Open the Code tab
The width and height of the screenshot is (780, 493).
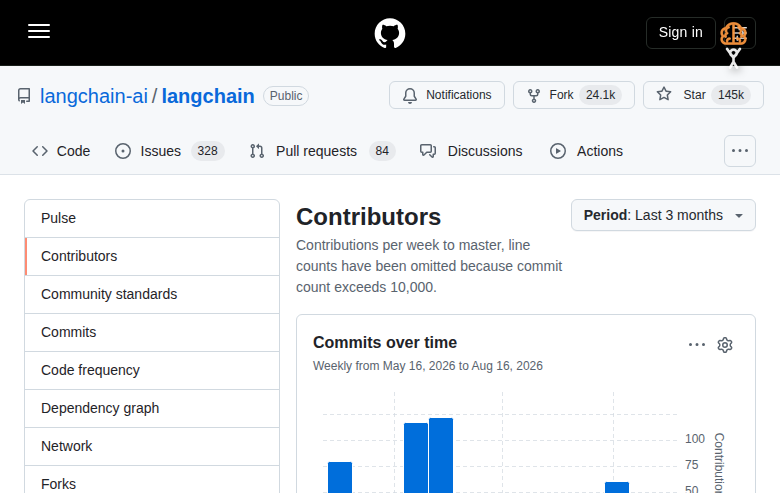(x=61, y=151)
